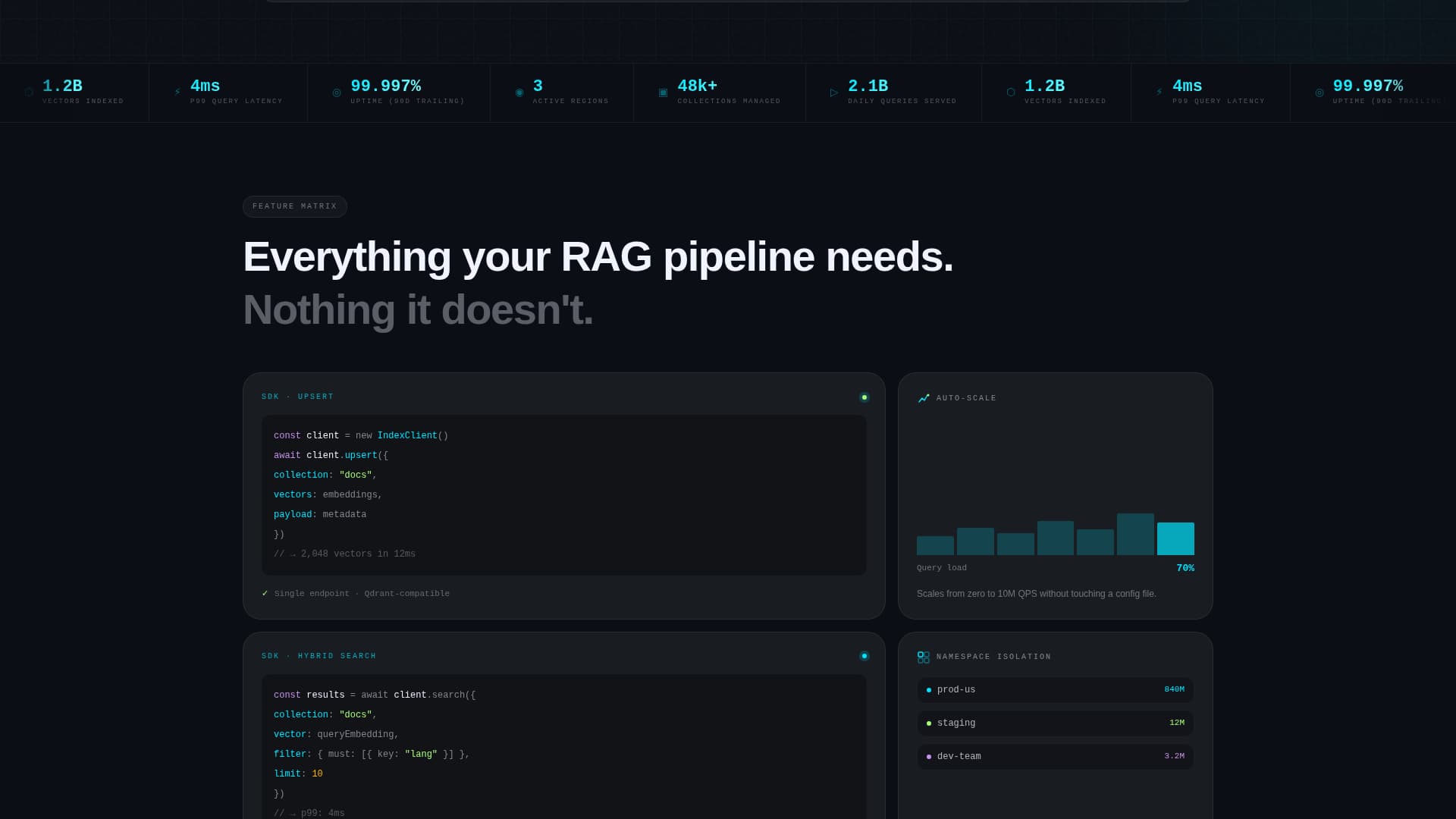Click the Collections Managed label
This screenshot has width=1456, height=819.
[729, 101]
